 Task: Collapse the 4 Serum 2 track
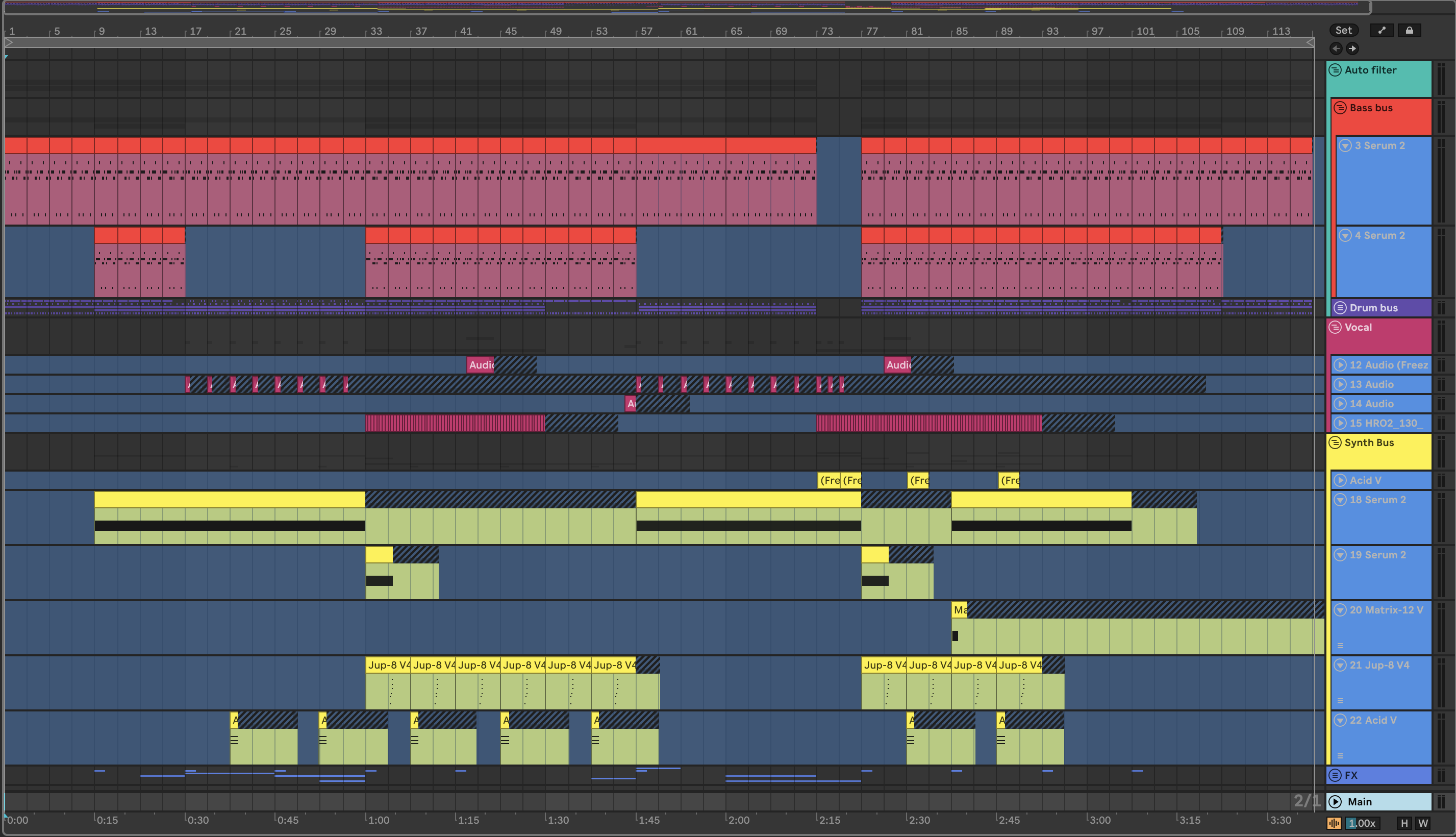coord(1345,236)
